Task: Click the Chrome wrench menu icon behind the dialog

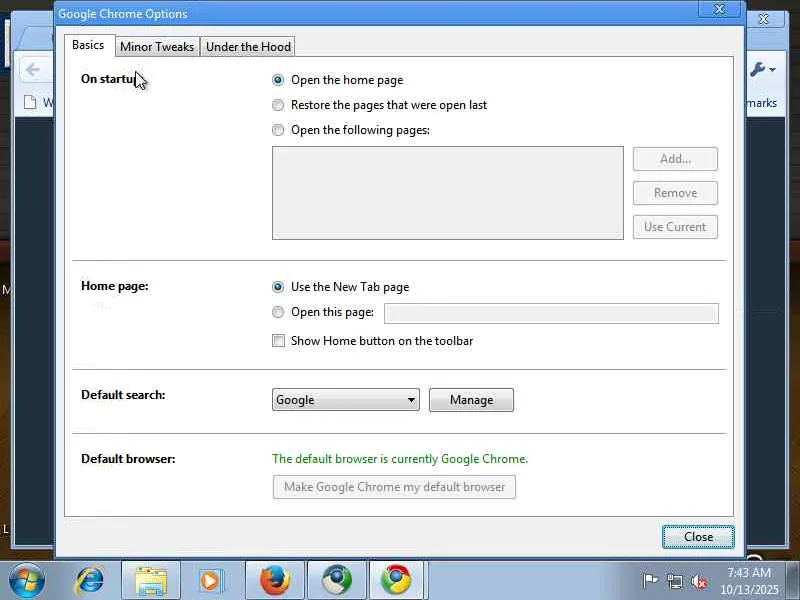Action: click(x=762, y=69)
